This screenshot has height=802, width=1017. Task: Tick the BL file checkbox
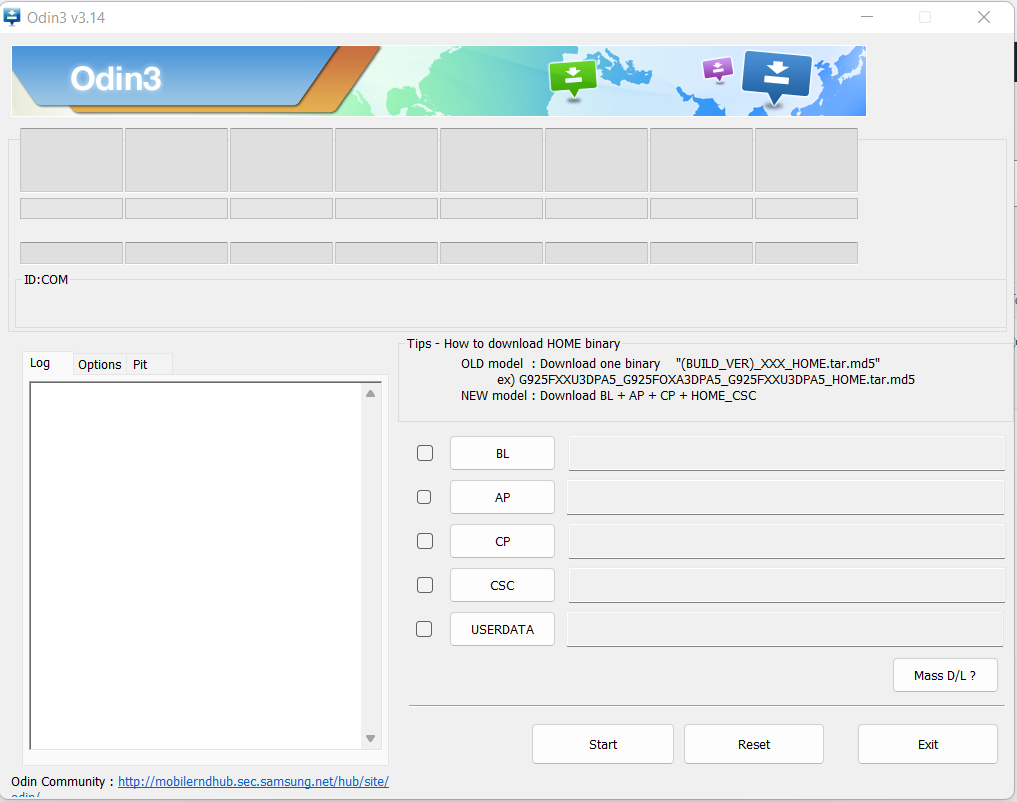(425, 453)
